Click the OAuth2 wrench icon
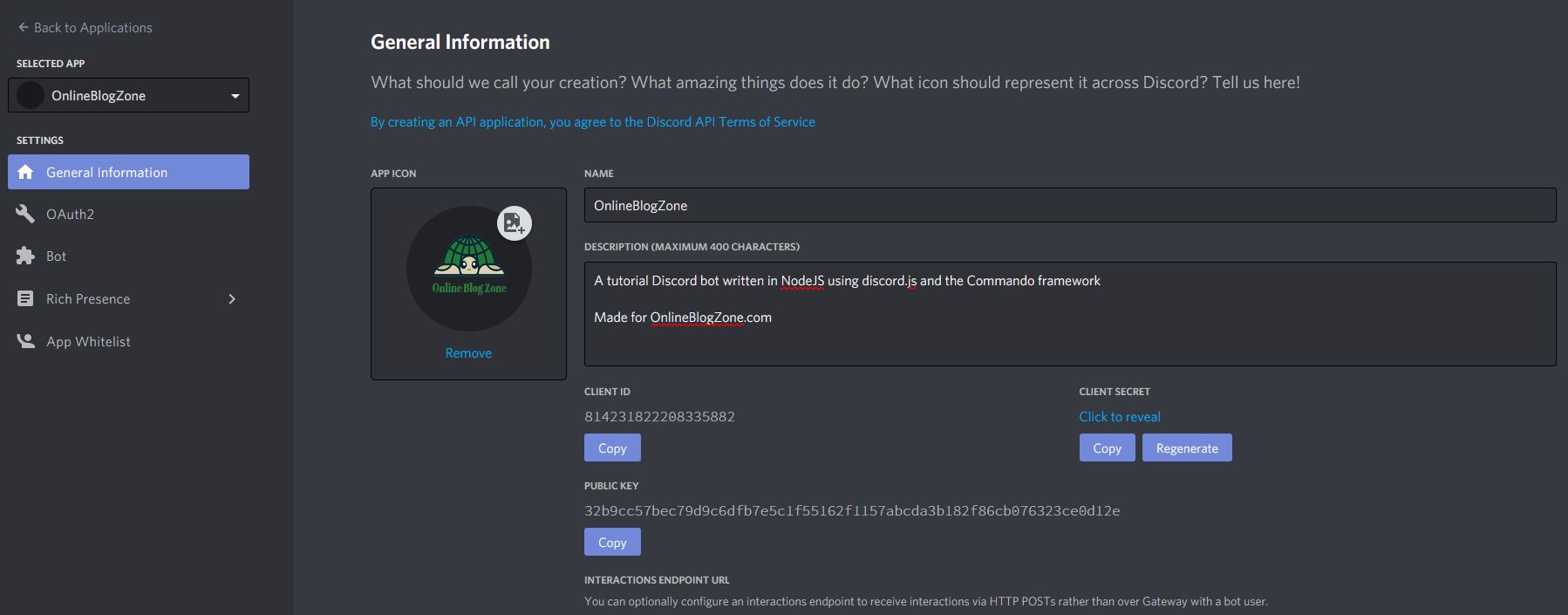This screenshot has height=615, width=1568. click(x=26, y=214)
